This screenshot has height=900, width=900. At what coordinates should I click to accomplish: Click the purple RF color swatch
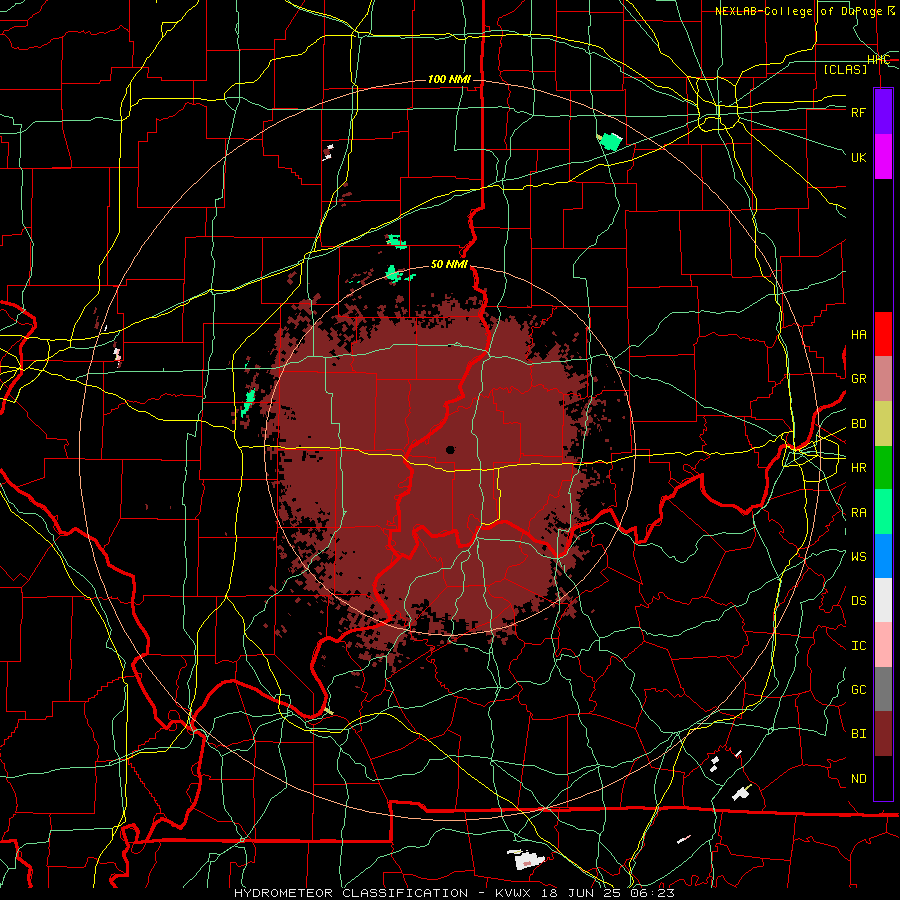(x=883, y=112)
